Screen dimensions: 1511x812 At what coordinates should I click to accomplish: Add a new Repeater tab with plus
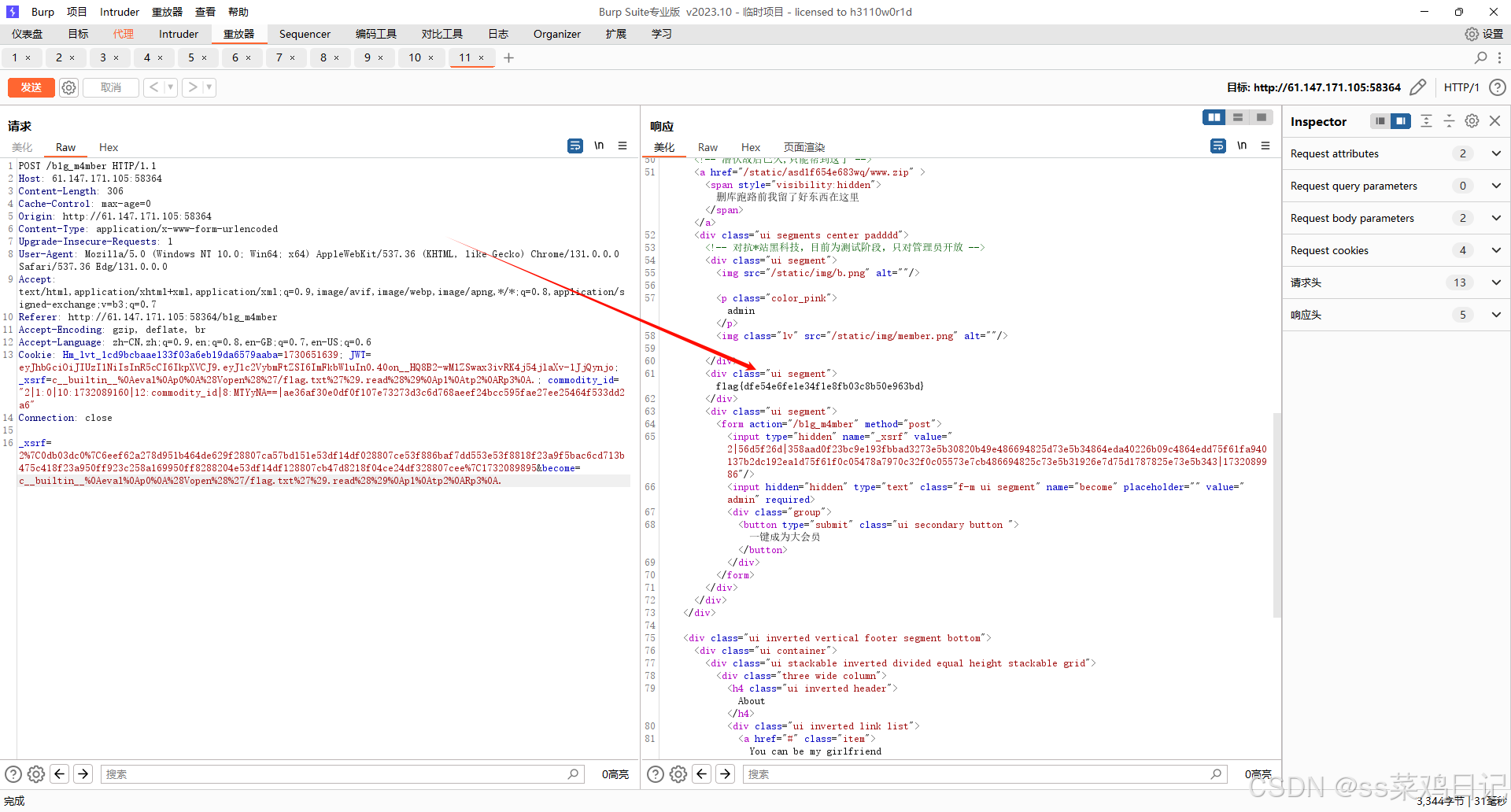point(508,57)
